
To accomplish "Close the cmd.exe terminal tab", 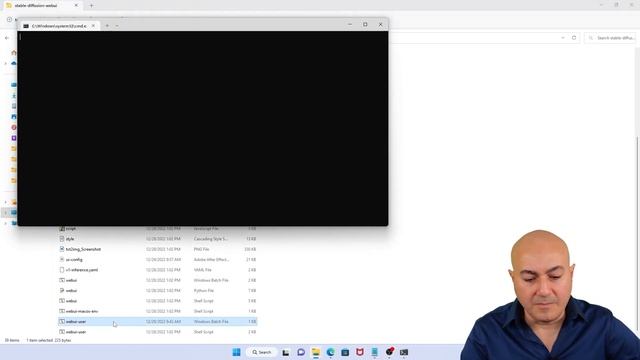I will click(93, 26).
